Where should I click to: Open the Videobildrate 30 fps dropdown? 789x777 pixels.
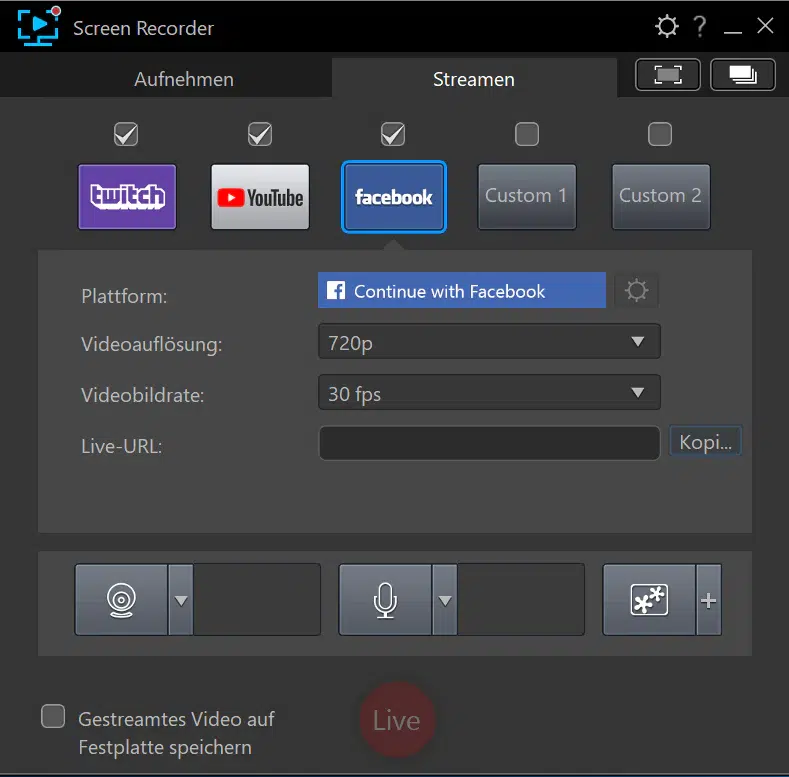tap(489, 393)
